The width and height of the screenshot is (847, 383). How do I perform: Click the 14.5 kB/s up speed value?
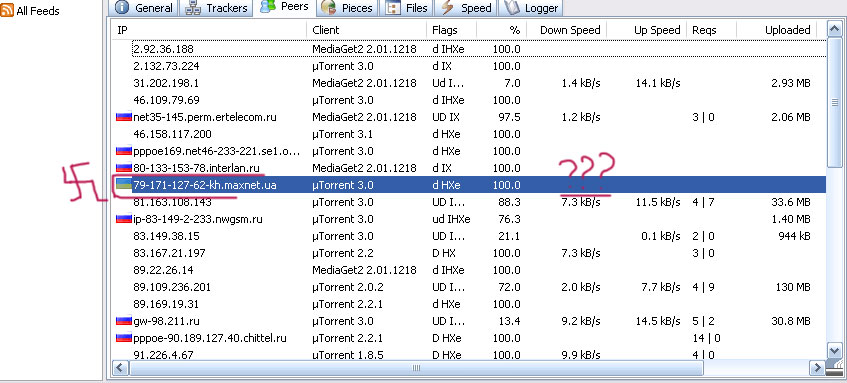click(658, 321)
